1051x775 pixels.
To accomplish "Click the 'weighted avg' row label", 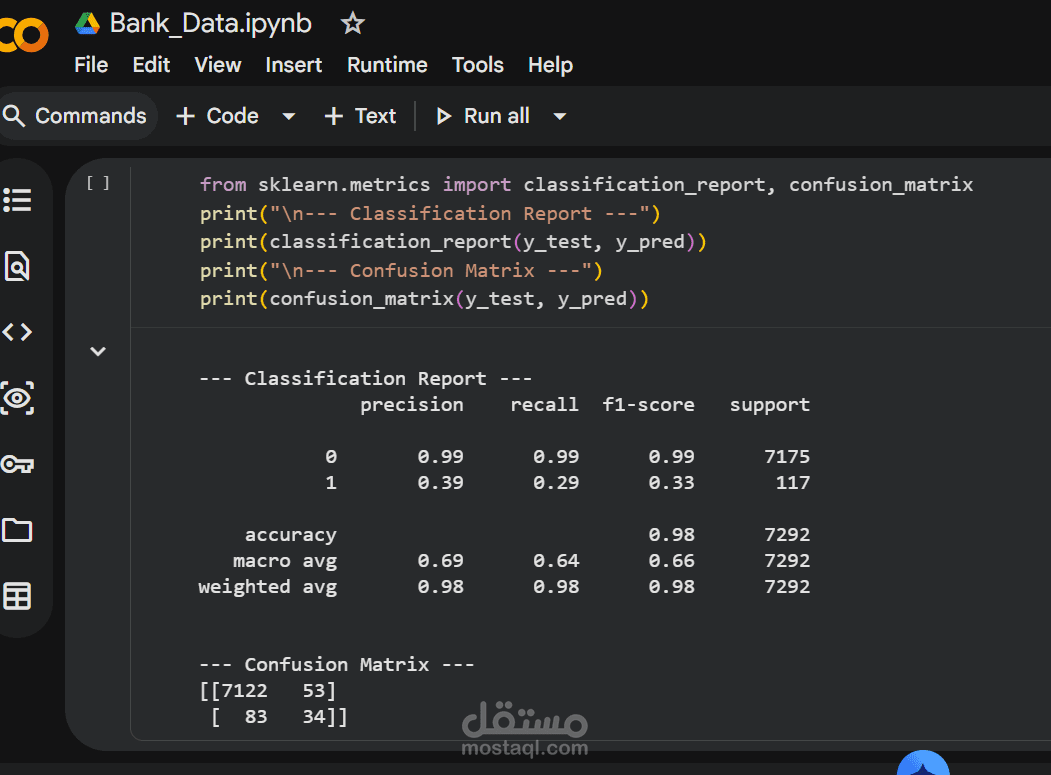I will tap(267, 587).
